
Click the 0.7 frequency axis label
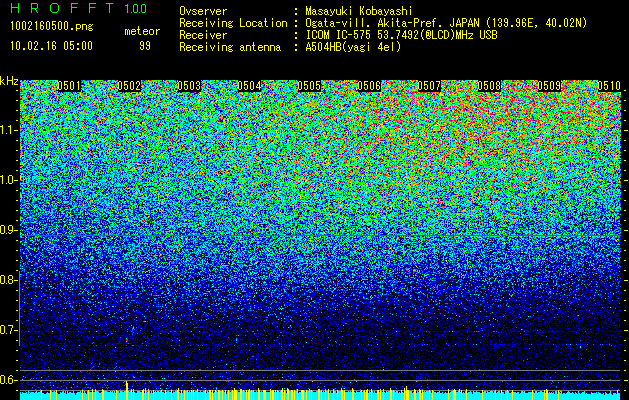tap(9, 330)
